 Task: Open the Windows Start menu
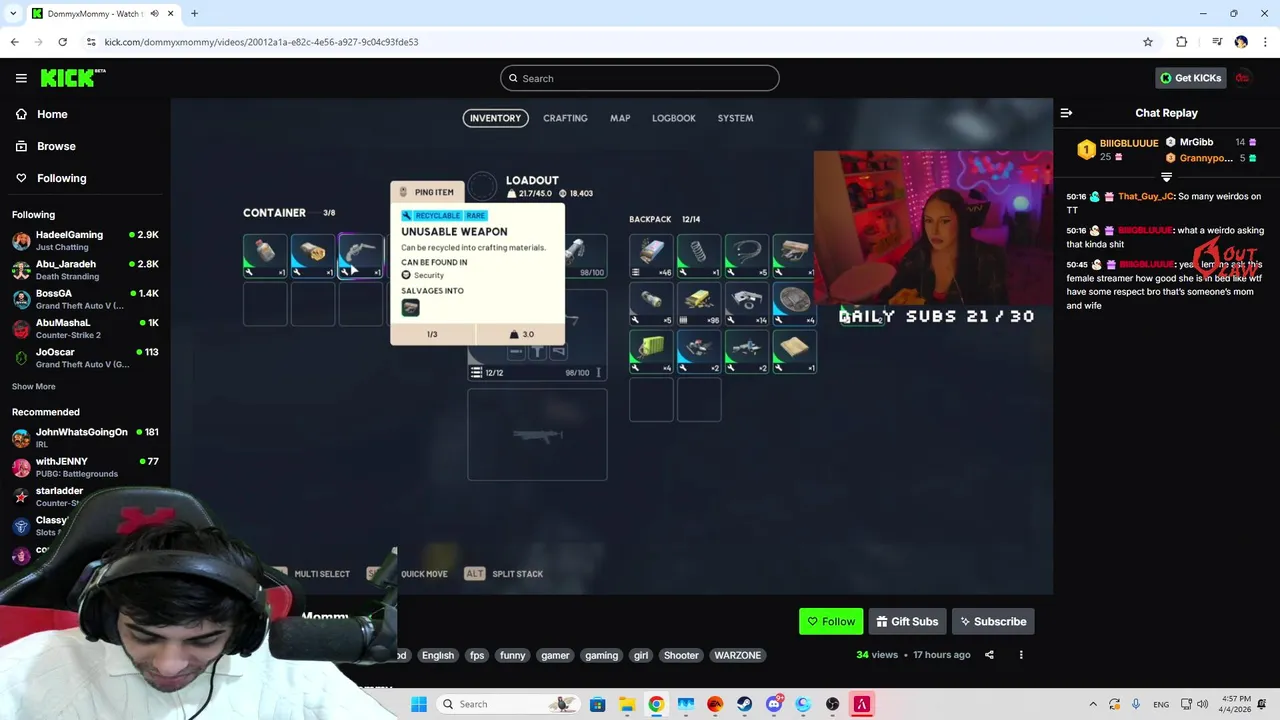point(419,704)
